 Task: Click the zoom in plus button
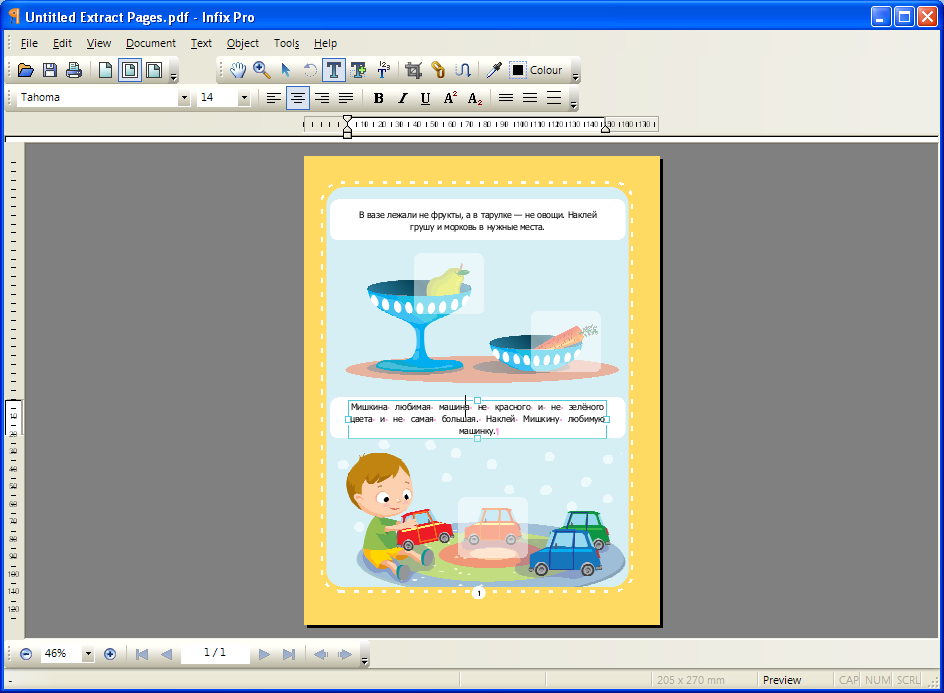[x=110, y=654]
